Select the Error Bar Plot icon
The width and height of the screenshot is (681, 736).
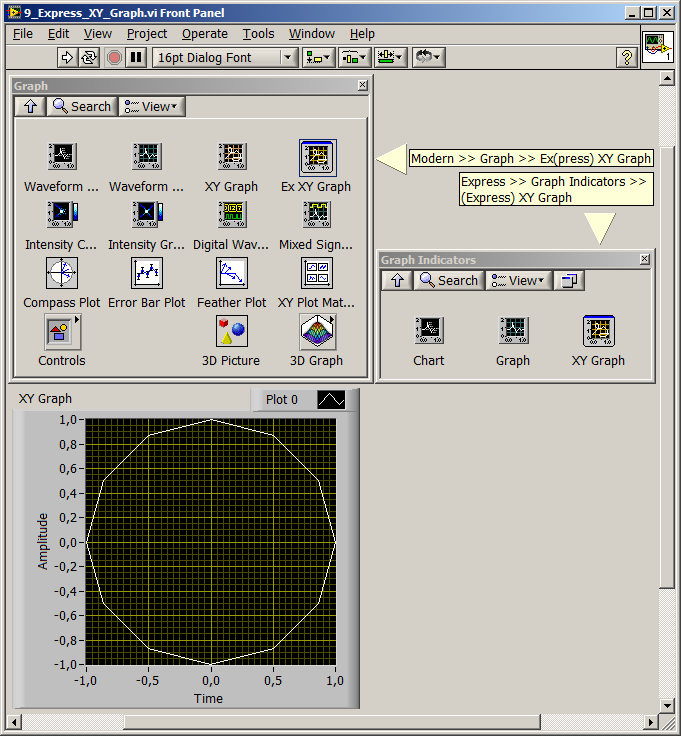tap(147, 273)
